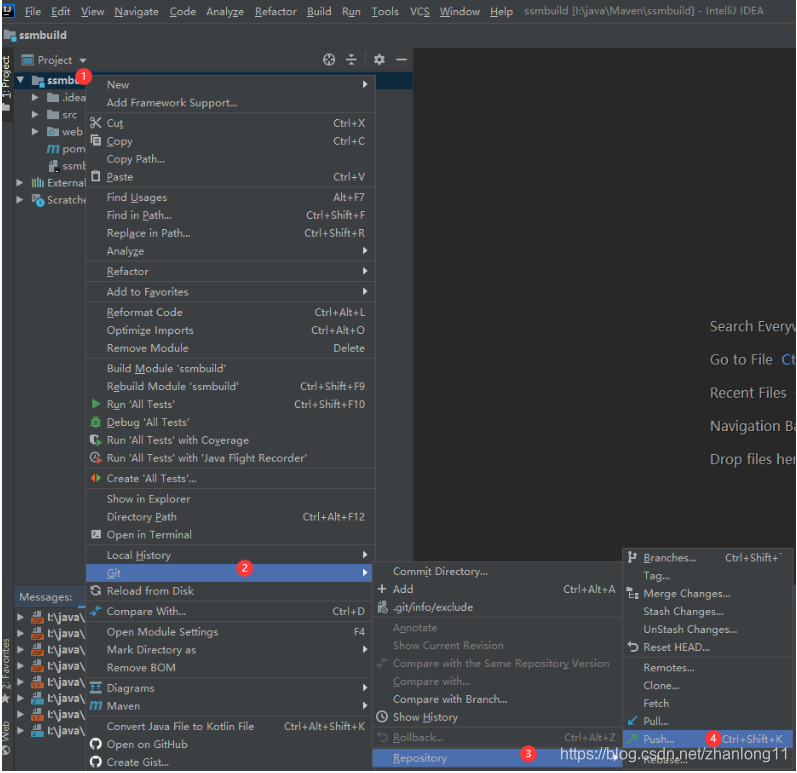797x773 pixels.
Task: Expand the Refactor submenu arrow
Action: pyautogui.click(x=364, y=271)
